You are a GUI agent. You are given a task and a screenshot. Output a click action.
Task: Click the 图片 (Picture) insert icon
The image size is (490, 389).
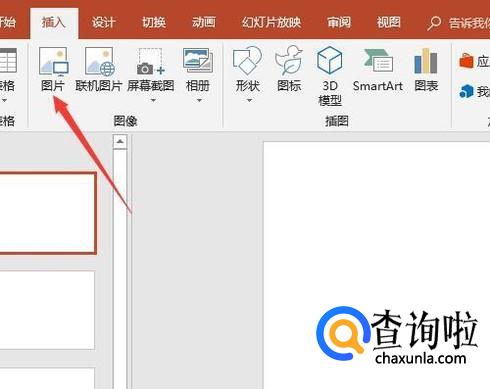(x=54, y=61)
